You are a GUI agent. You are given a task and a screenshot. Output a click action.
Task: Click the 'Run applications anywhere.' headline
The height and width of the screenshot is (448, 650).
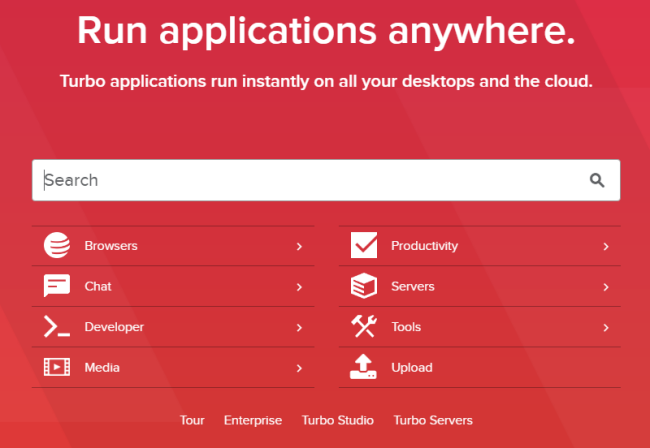pyautogui.click(x=326, y=31)
